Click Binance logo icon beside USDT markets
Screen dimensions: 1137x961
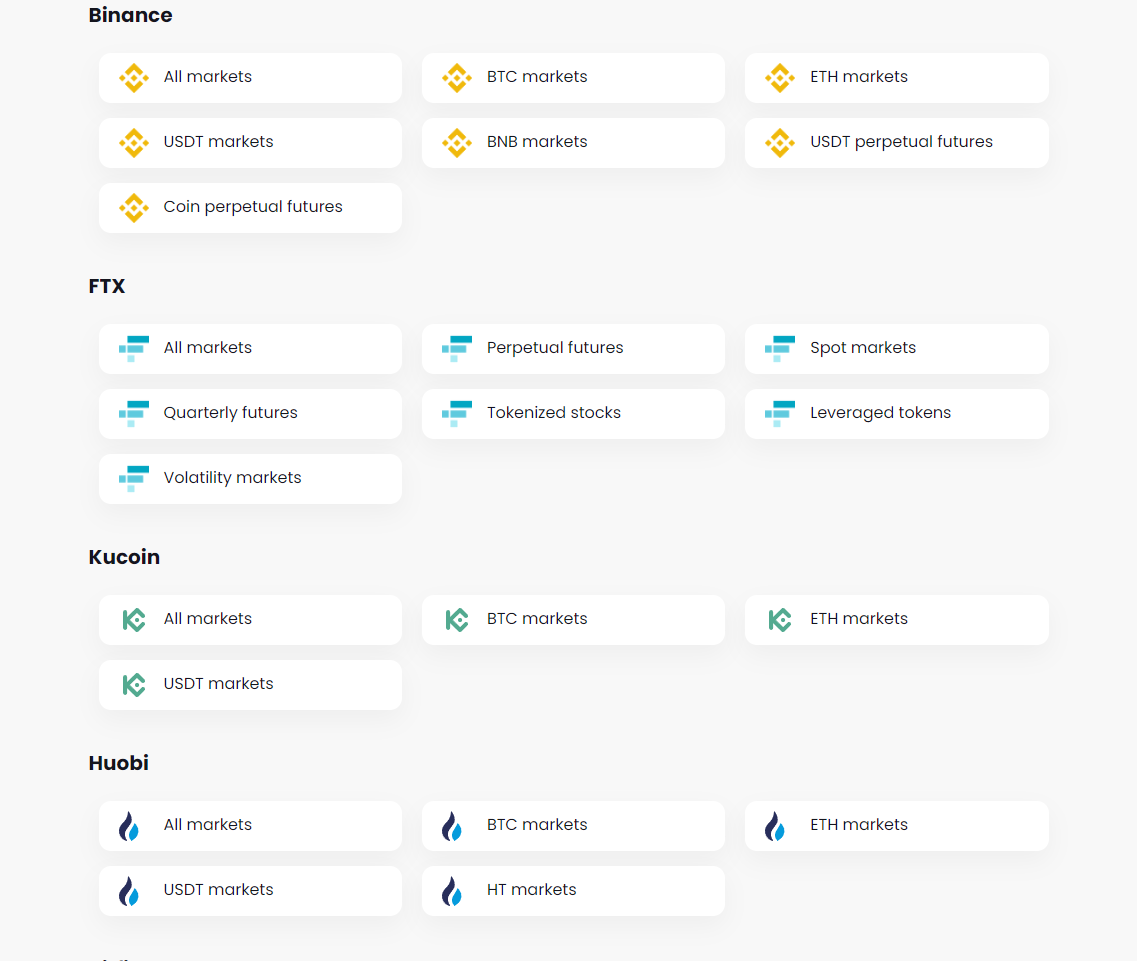(134, 143)
